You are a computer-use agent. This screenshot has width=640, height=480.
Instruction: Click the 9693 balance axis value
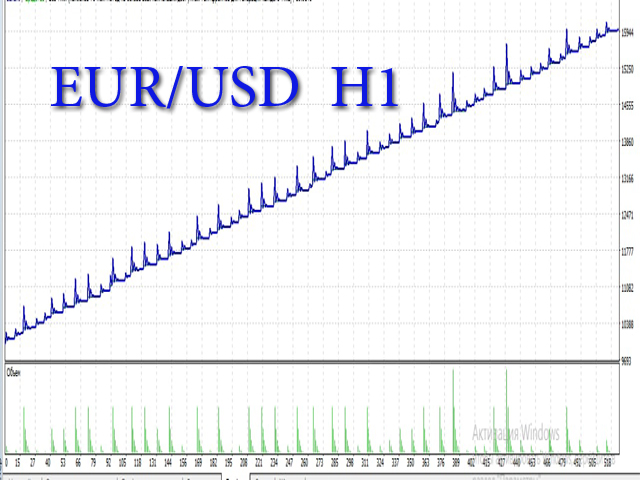pyautogui.click(x=627, y=361)
